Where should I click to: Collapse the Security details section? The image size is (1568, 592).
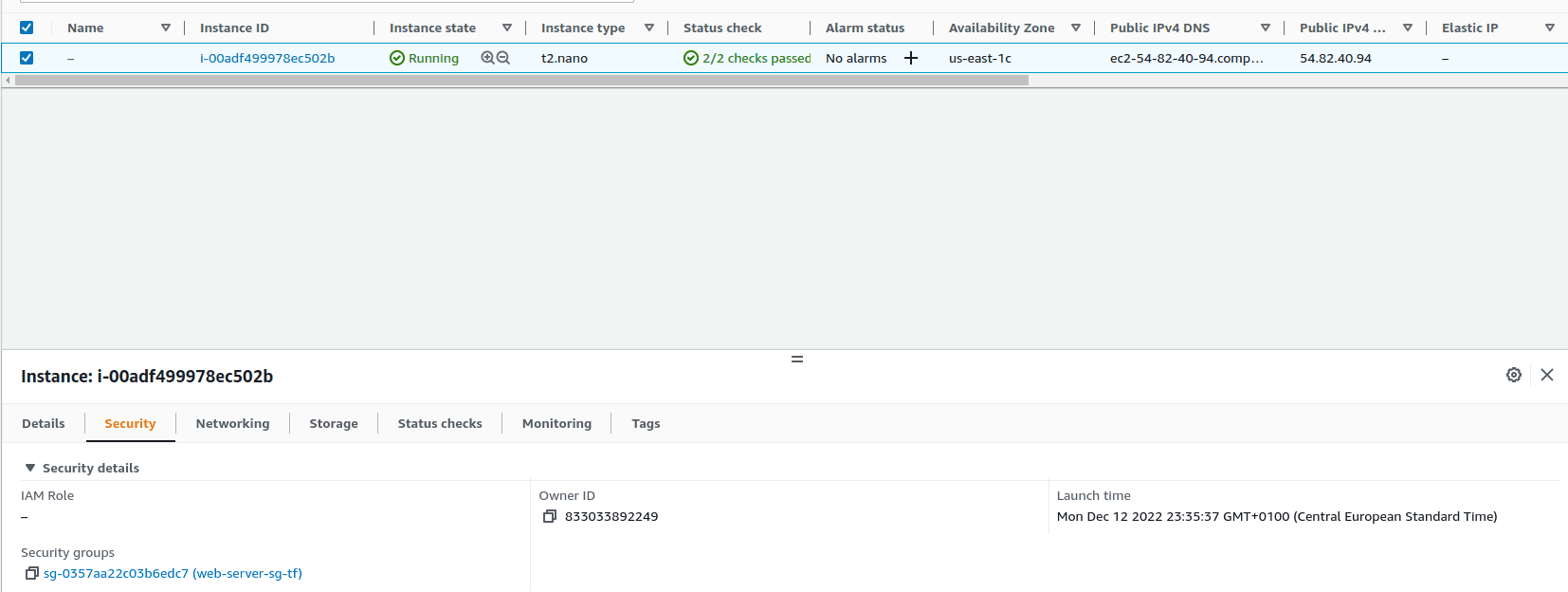(x=30, y=468)
